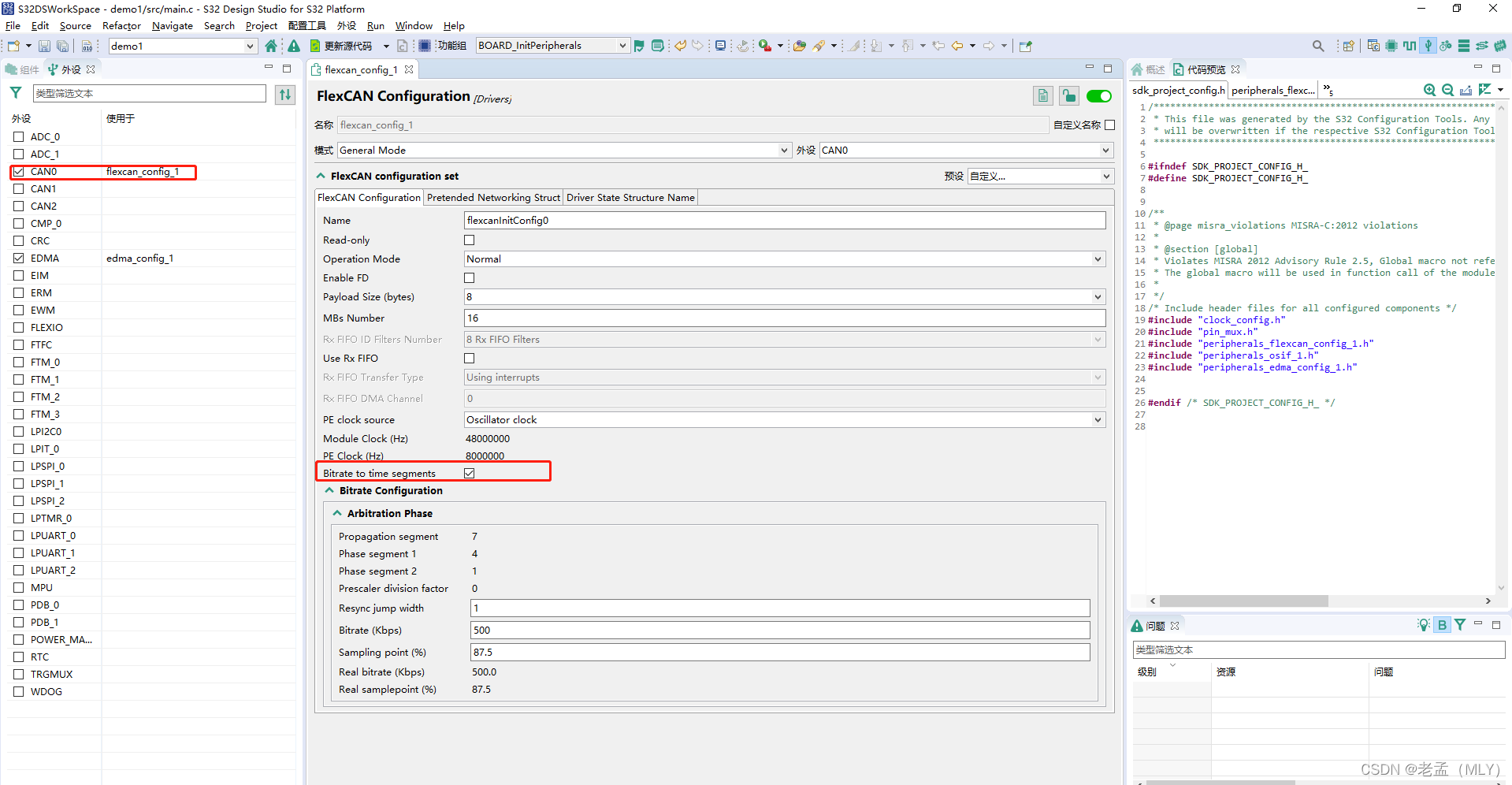Viewport: 1512px width, 785px height.
Task: Click the export icon in code preview
Action: click(x=1466, y=90)
